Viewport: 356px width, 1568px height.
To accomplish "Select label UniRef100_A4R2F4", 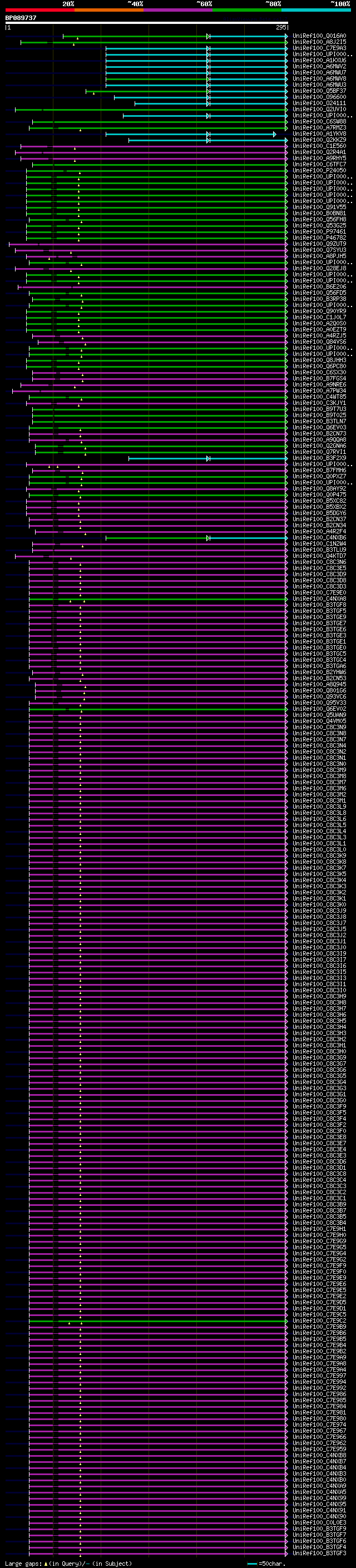I will click(319, 531).
